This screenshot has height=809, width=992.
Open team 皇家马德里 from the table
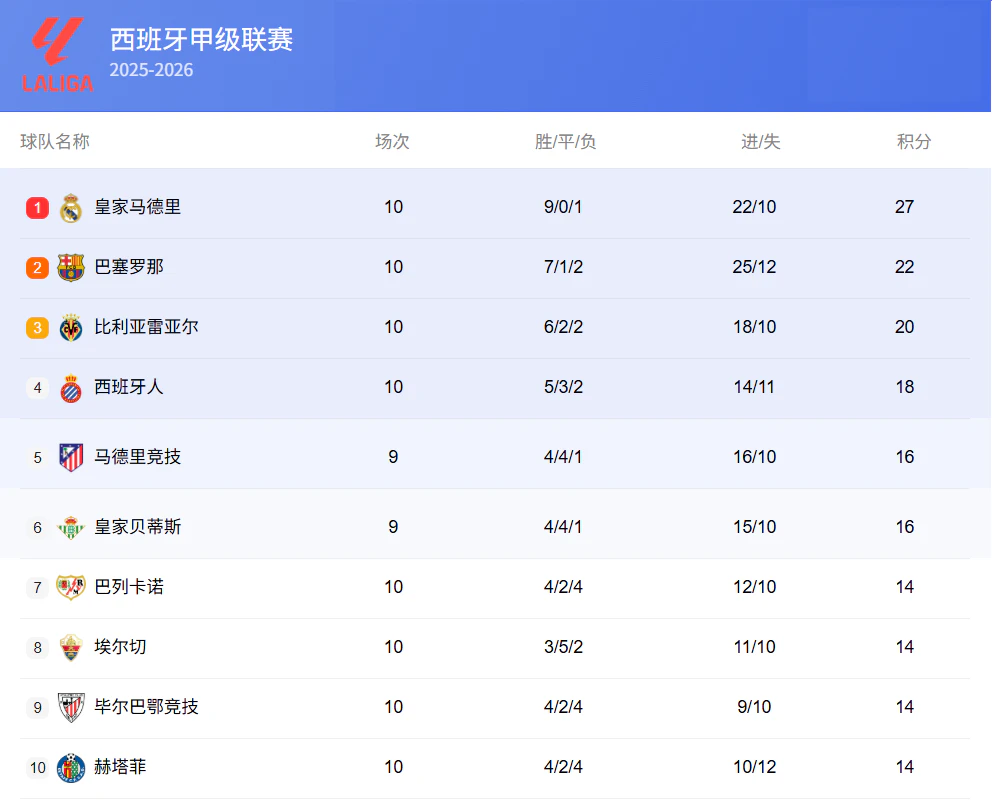point(138,207)
